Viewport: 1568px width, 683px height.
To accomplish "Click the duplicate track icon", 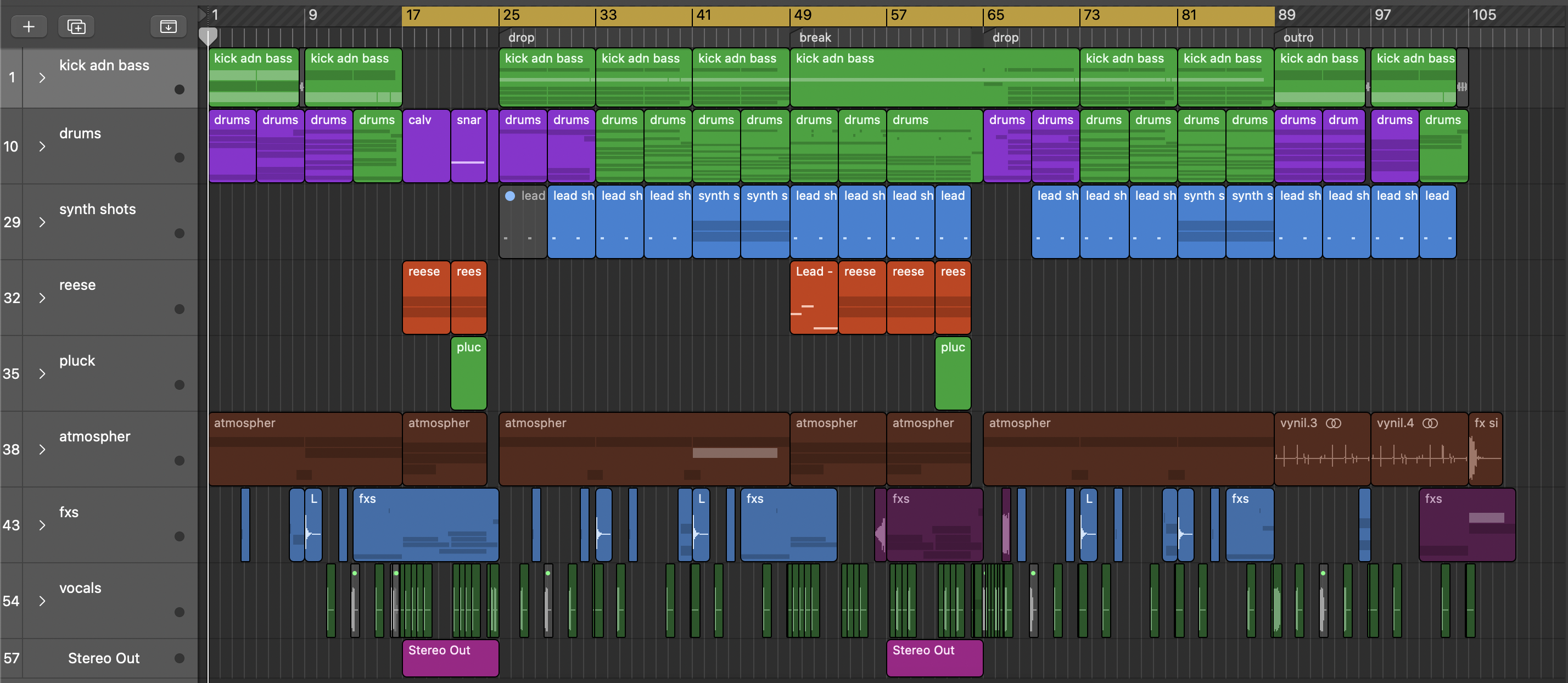I will point(76,26).
